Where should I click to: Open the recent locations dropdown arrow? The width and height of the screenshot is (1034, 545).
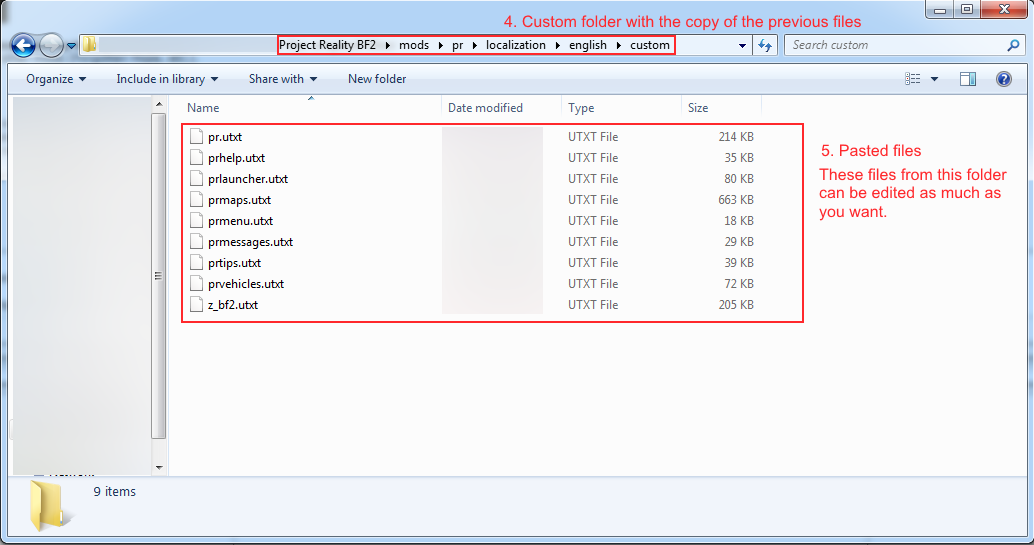pyautogui.click(x=71, y=46)
